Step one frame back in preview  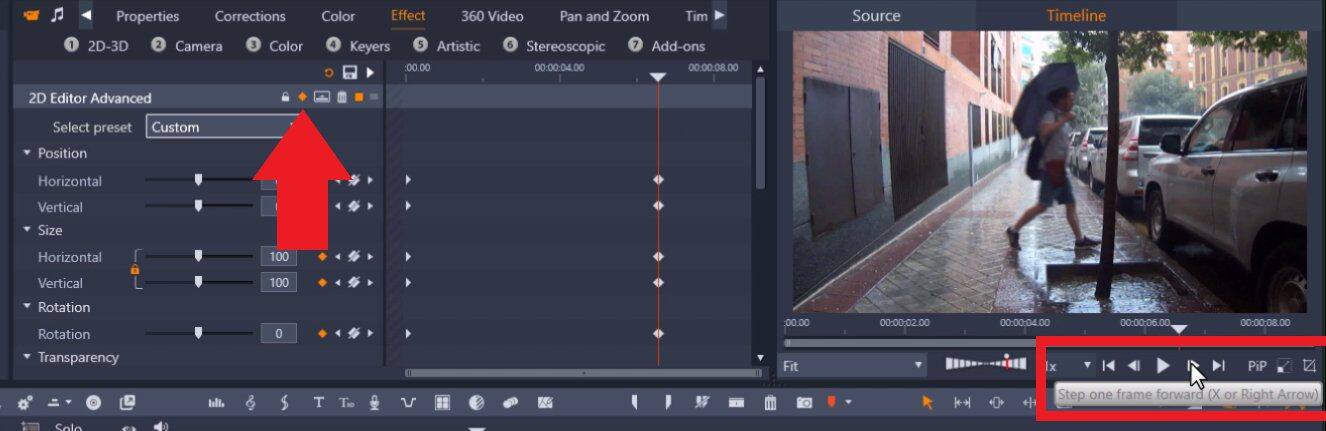[1134, 366]
